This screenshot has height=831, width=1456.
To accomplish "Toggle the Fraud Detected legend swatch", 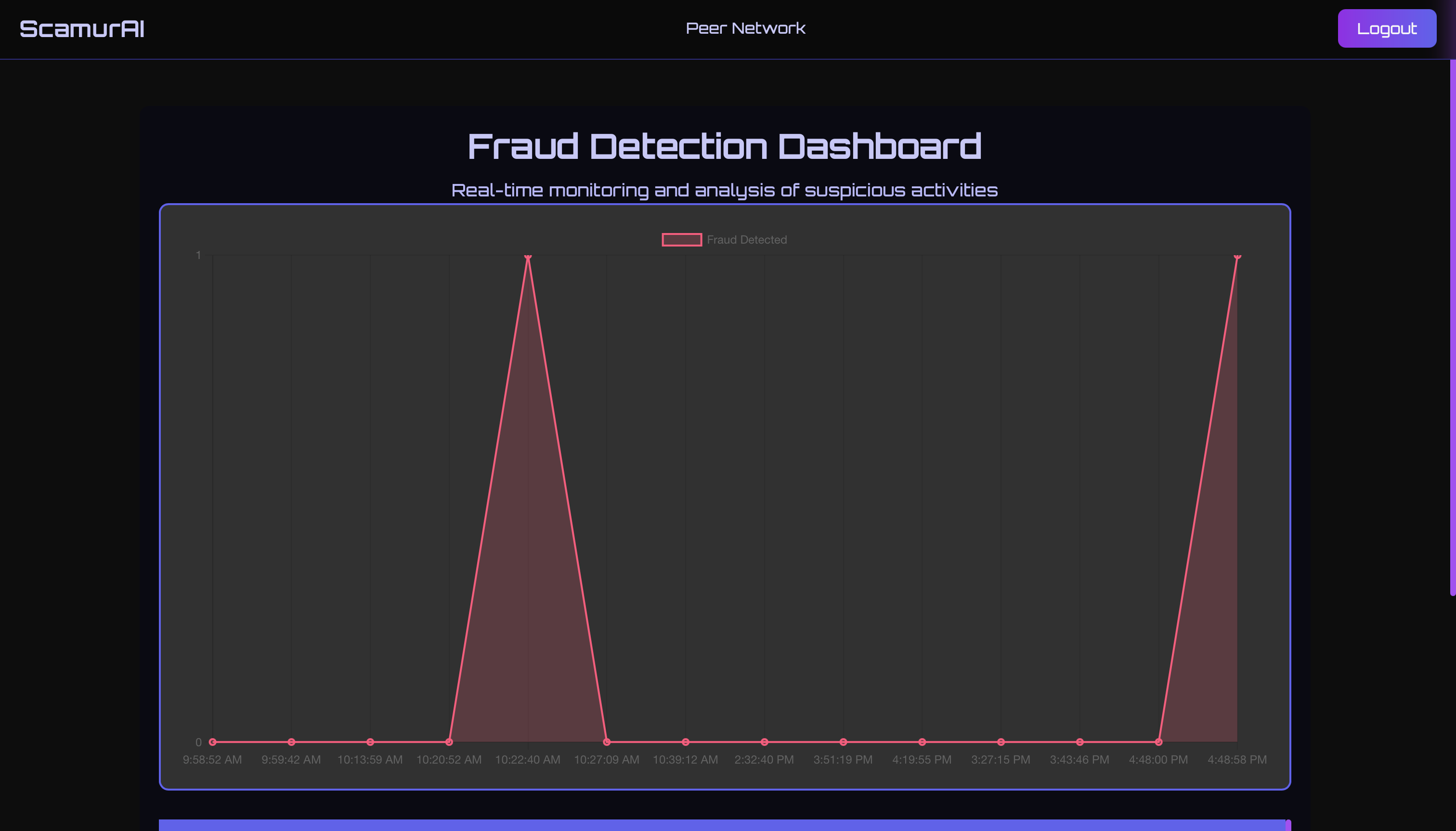I will tap(681, 240).
